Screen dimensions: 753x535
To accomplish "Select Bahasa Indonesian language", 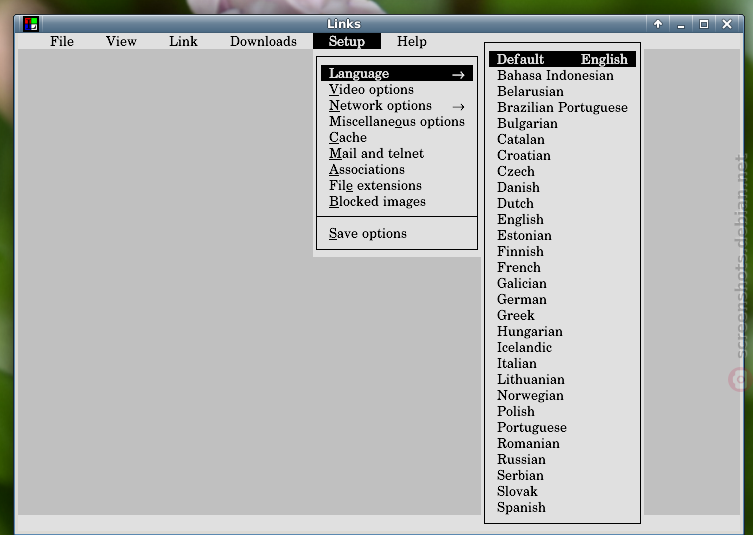I will coord(562,75).
